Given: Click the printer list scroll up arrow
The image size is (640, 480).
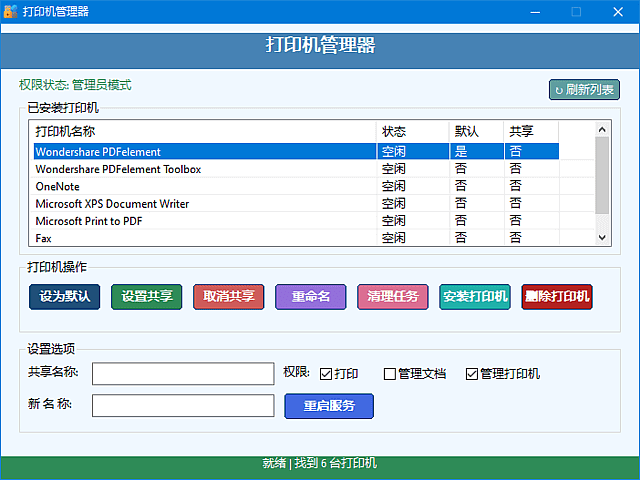Looking at the screenshot, I should pyautogui.click(x=602, y=129).
